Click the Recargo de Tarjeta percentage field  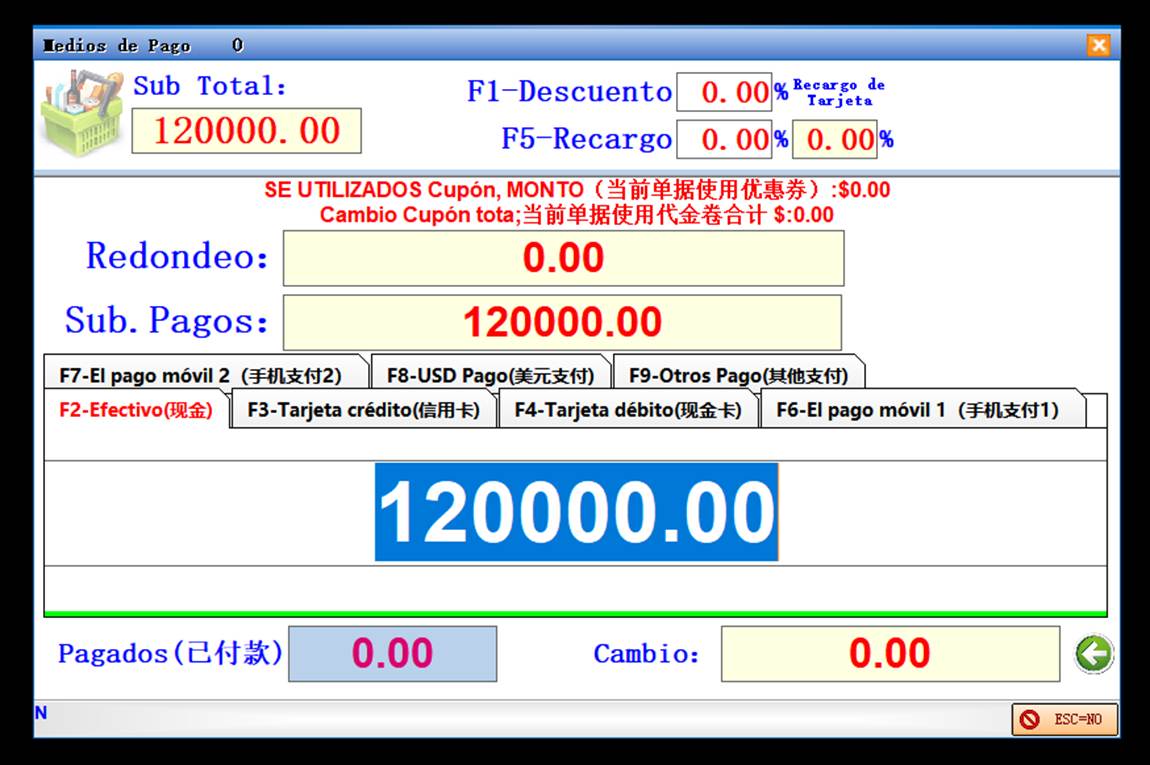coord(834,140)
